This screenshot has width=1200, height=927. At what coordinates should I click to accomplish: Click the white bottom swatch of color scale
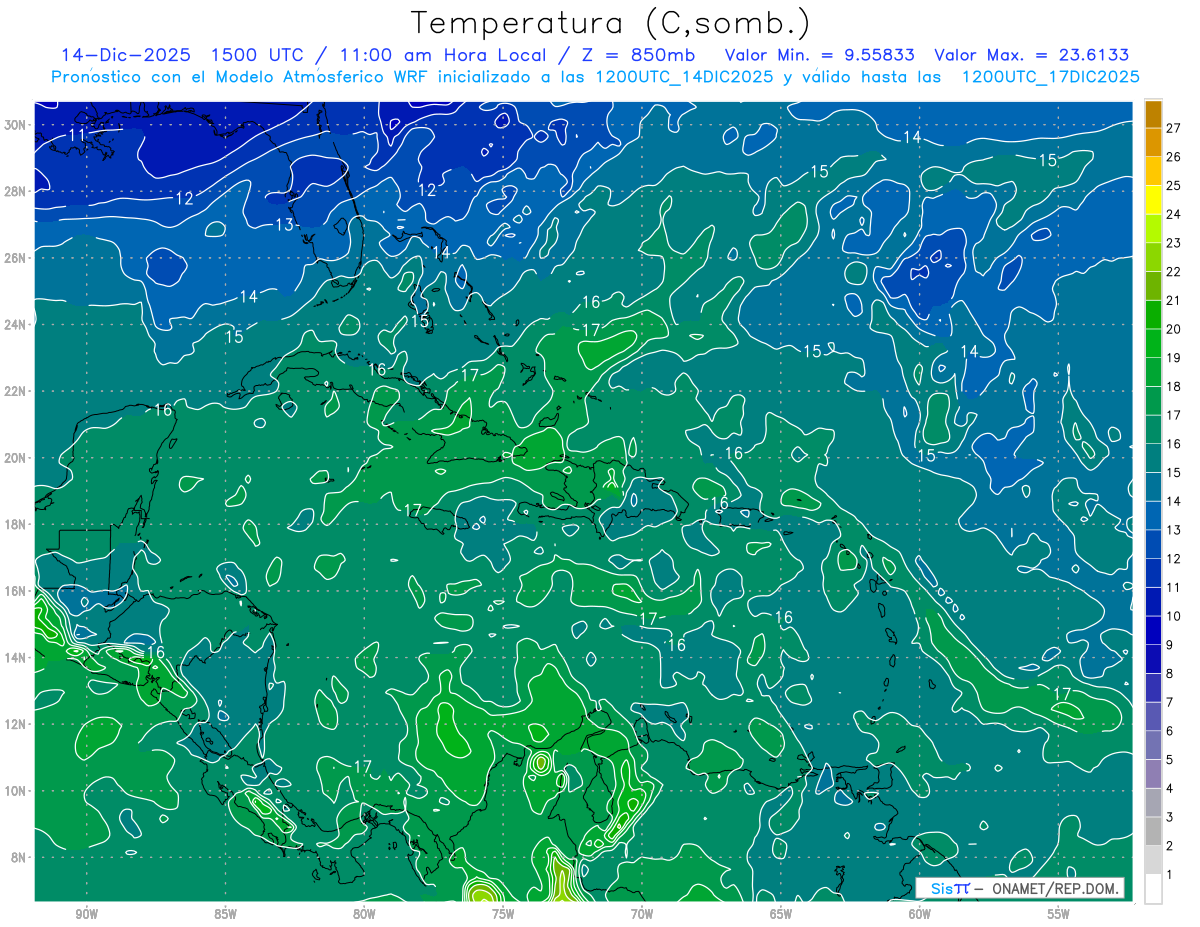(1153, 889)
